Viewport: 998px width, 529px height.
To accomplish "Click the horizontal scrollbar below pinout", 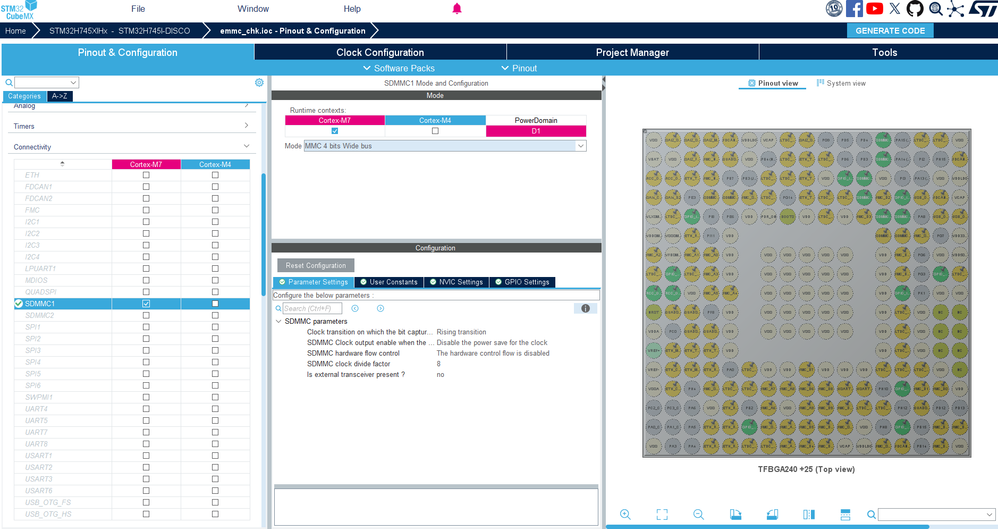I will 767,526.
